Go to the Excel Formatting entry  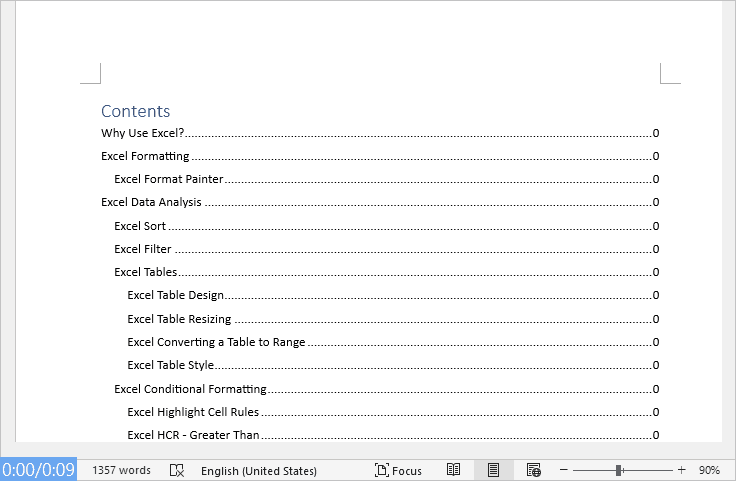[x=145, y=156]
